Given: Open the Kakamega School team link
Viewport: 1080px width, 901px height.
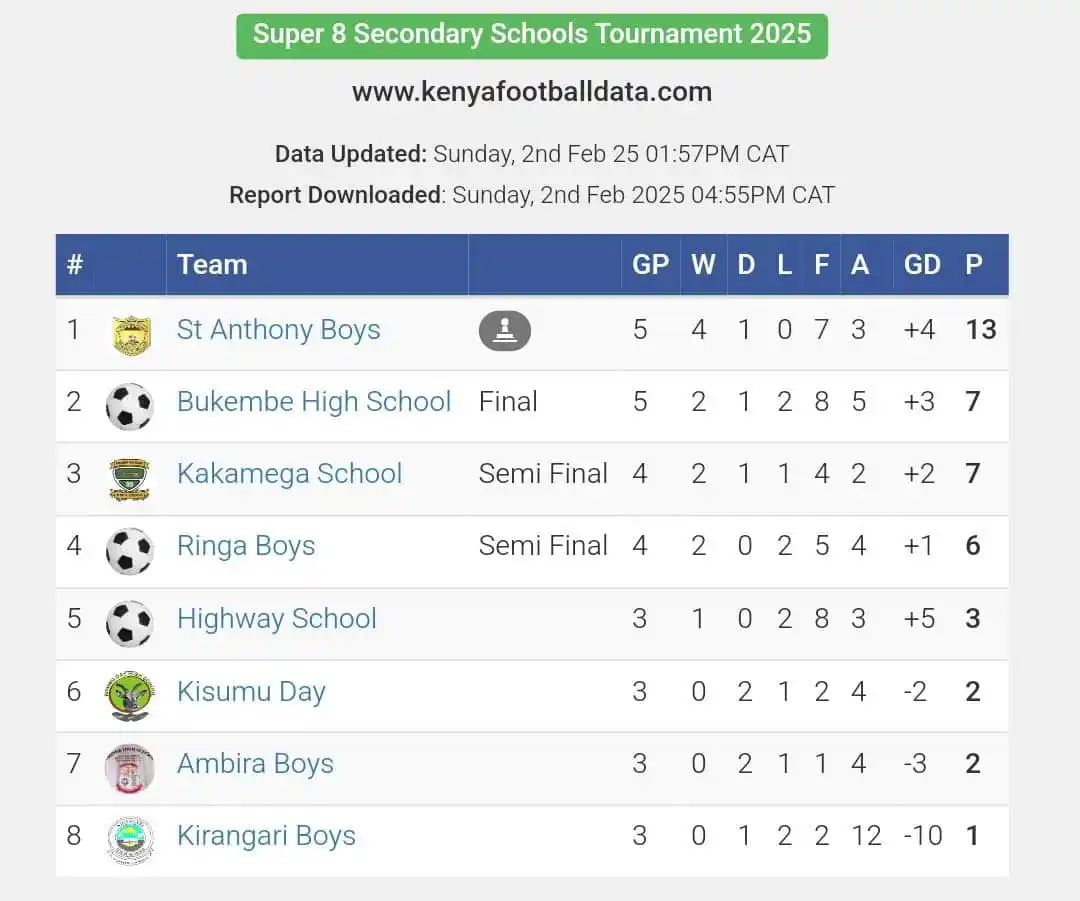Looking at the screenshot, I should pyautogui.click(x=289, y=474).
